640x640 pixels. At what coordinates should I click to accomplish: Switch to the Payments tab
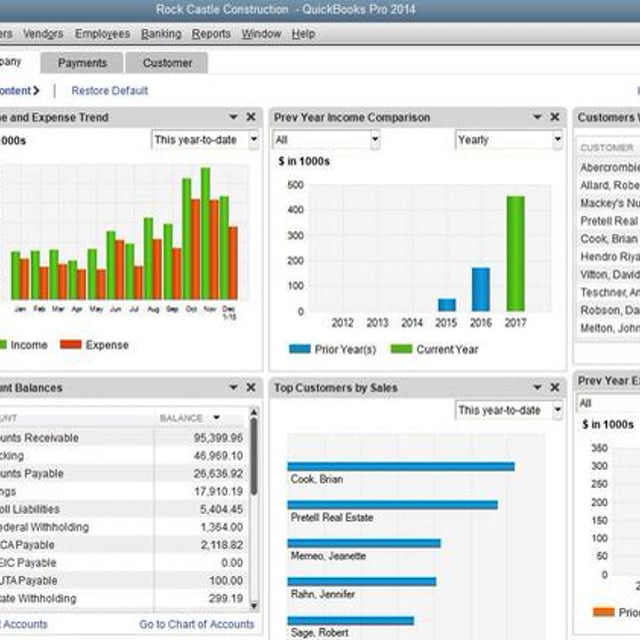pos(82,63)
